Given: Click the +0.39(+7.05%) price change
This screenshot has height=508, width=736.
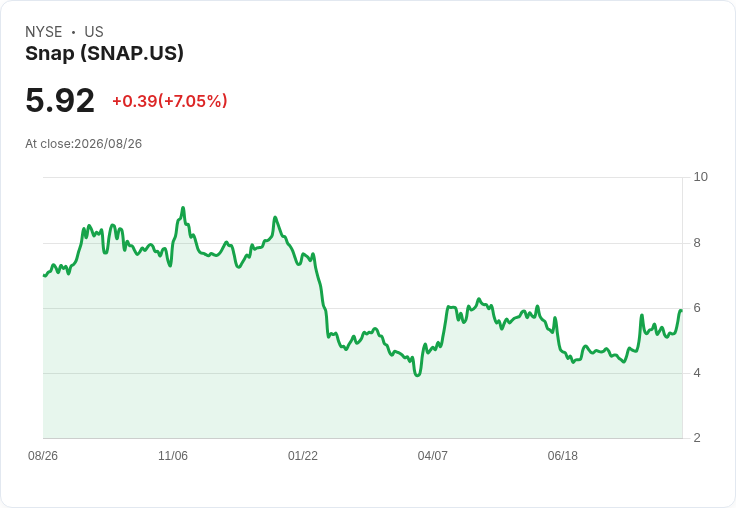Looking at the screenshot, I should click(x=170, y=101).
